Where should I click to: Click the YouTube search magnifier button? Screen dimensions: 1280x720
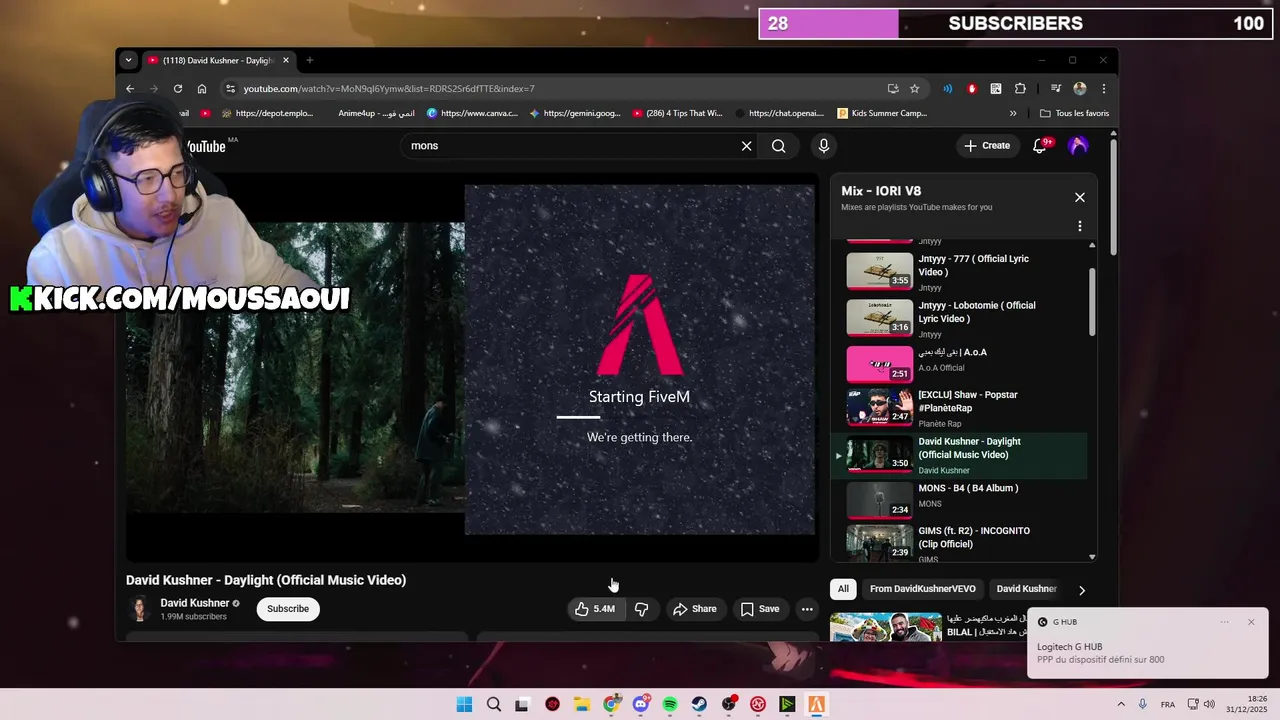(x=778, y=146)
